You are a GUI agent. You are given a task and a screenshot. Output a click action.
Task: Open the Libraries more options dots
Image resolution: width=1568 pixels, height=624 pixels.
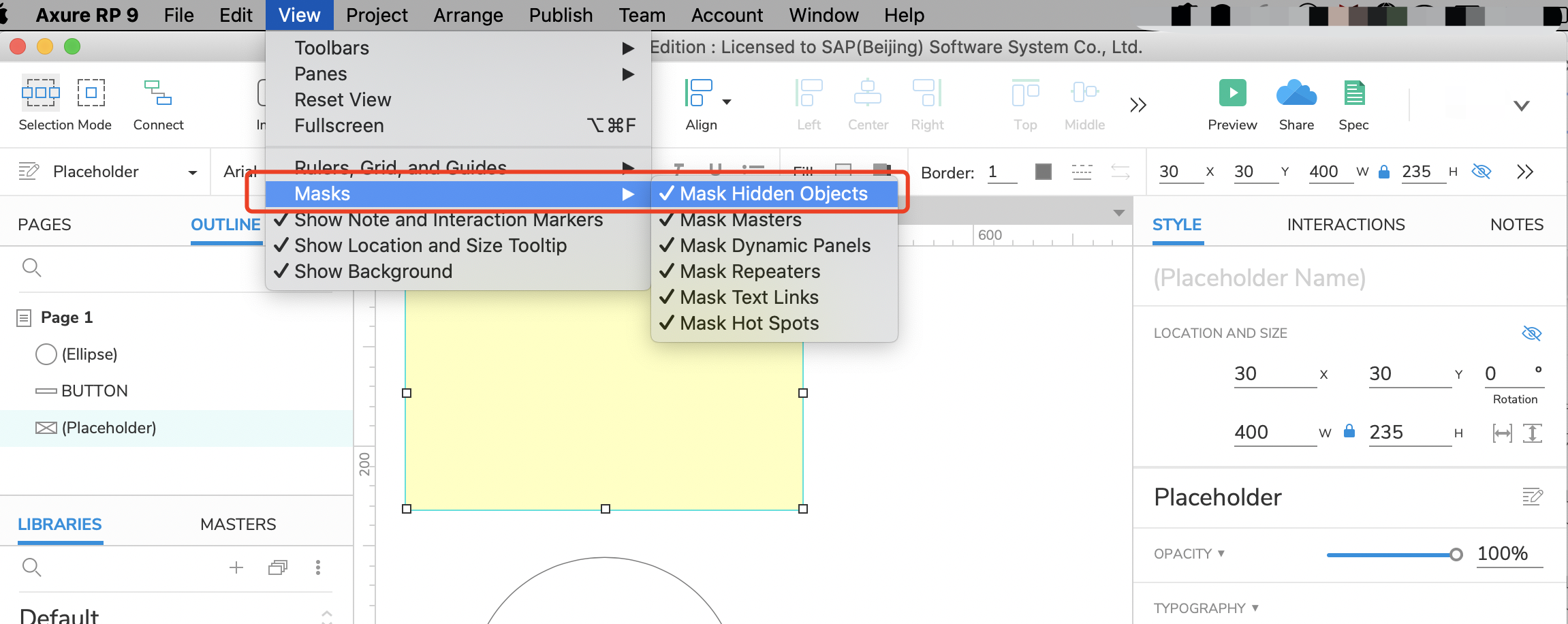318,567
